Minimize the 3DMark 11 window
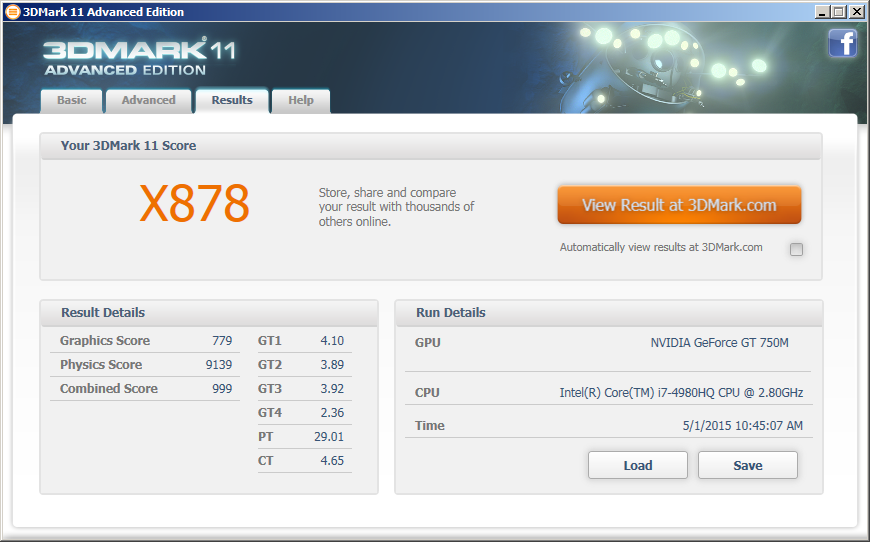Image resolution: width=870 pixels, height=542 pixels. click(822, 12)
